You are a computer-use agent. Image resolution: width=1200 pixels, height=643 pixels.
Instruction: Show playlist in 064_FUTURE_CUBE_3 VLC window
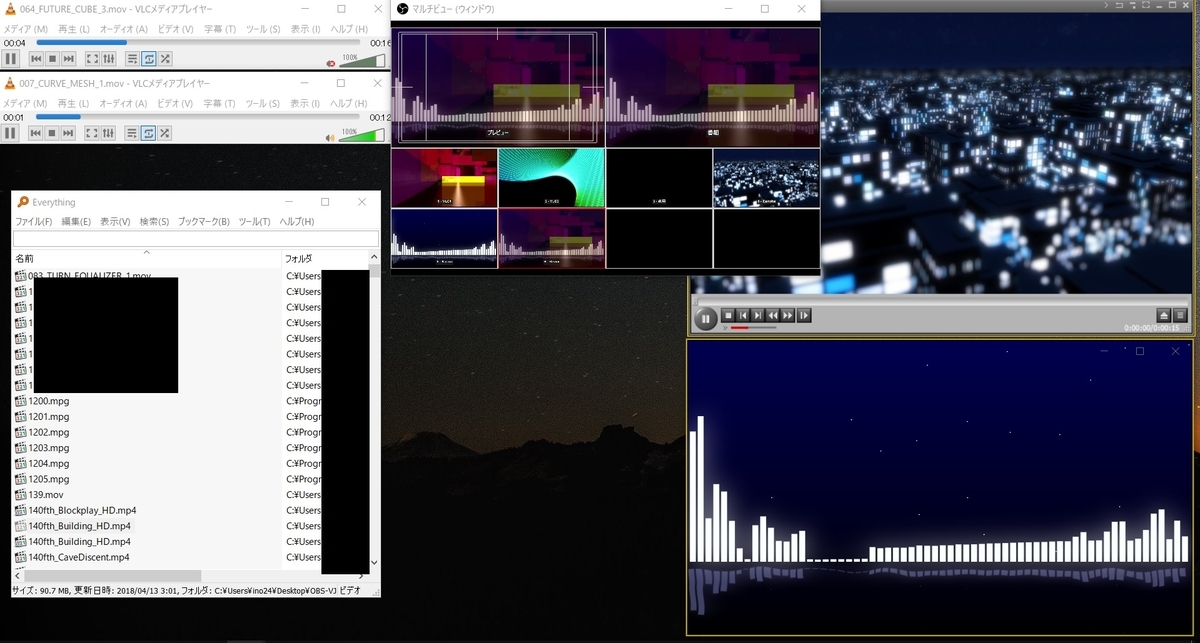(x=132, y=60)
